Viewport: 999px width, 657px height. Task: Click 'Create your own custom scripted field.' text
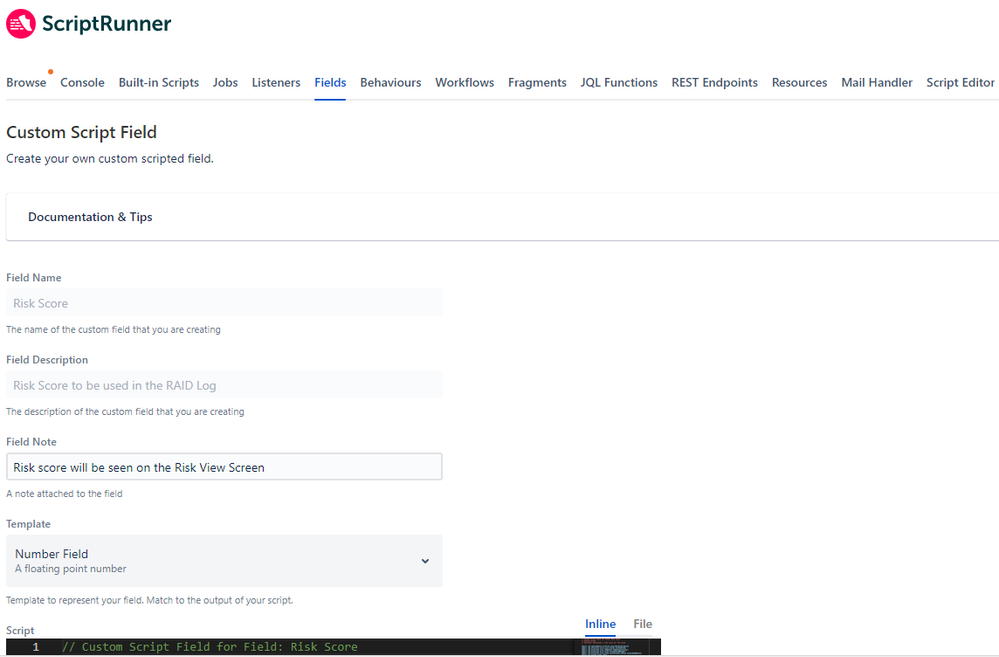coord(110,159)
